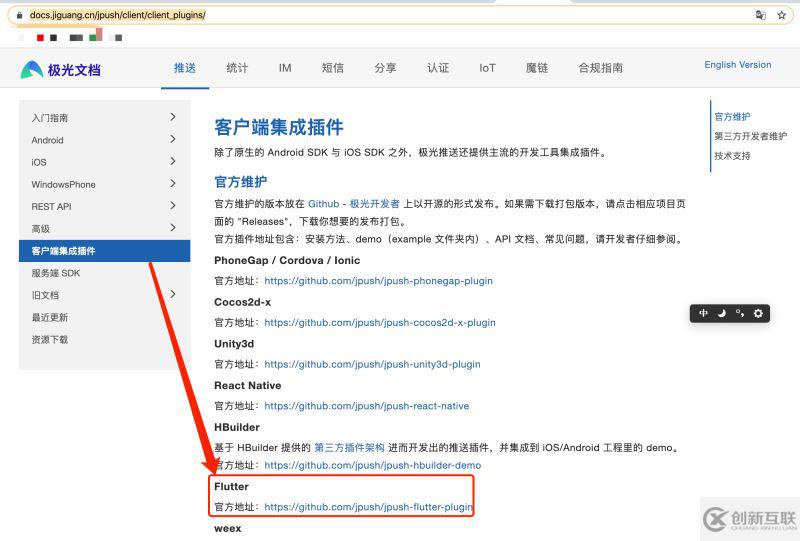Click the punctuation icon on floating toolbar
This screenshot has height=541, width=800.
pos(740,313)
